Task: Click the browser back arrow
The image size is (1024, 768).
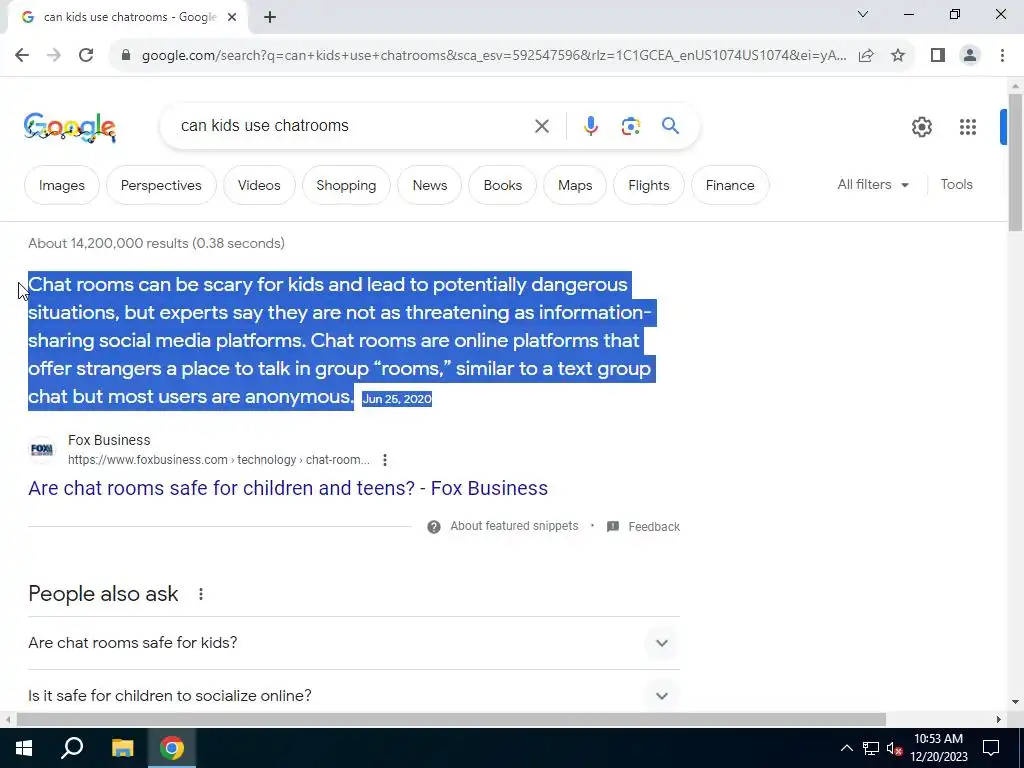Action: point(22,55)
